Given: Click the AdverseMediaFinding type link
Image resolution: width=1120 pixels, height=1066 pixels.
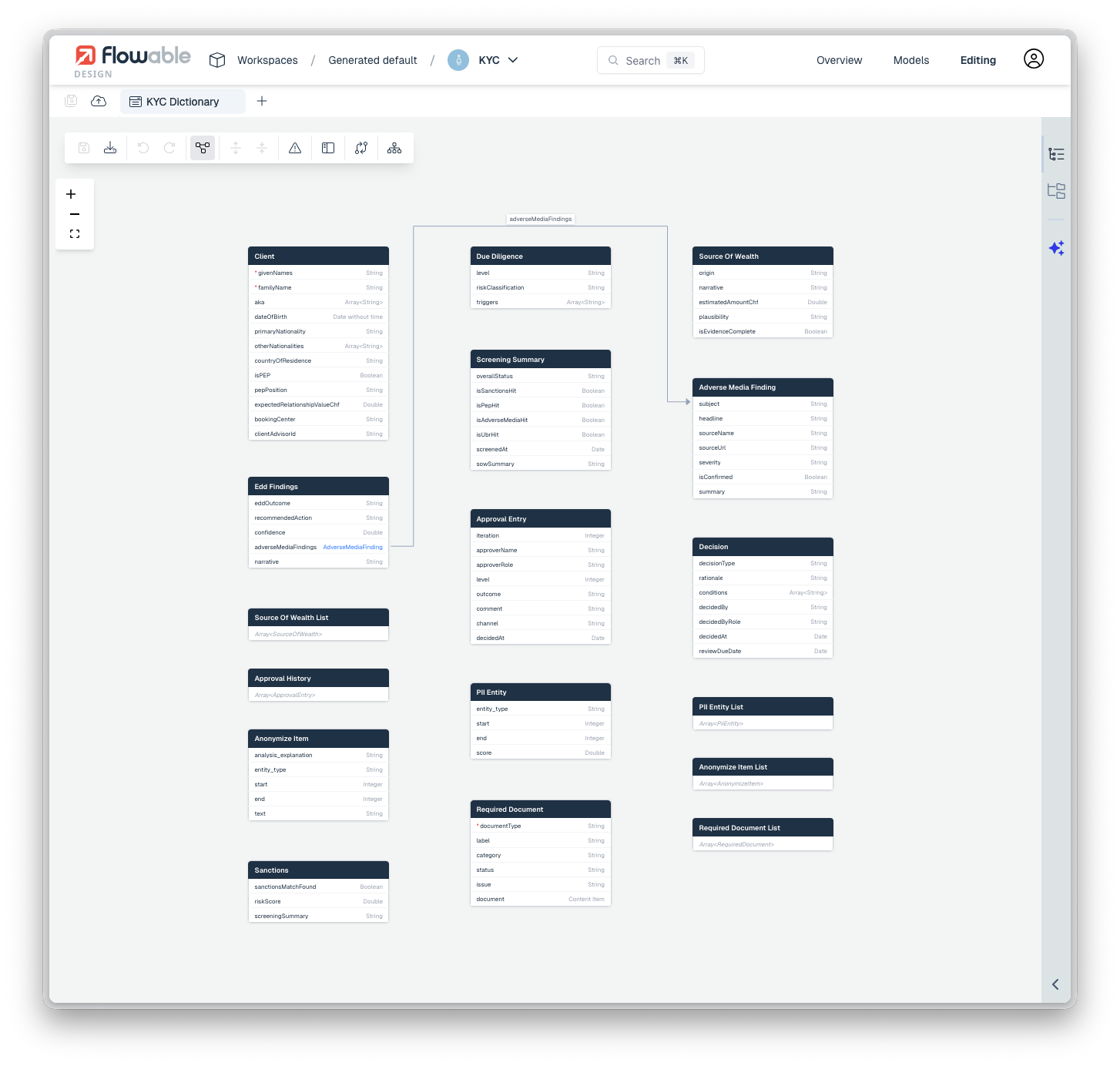Looking at the screenshot, I should point(353,547).
